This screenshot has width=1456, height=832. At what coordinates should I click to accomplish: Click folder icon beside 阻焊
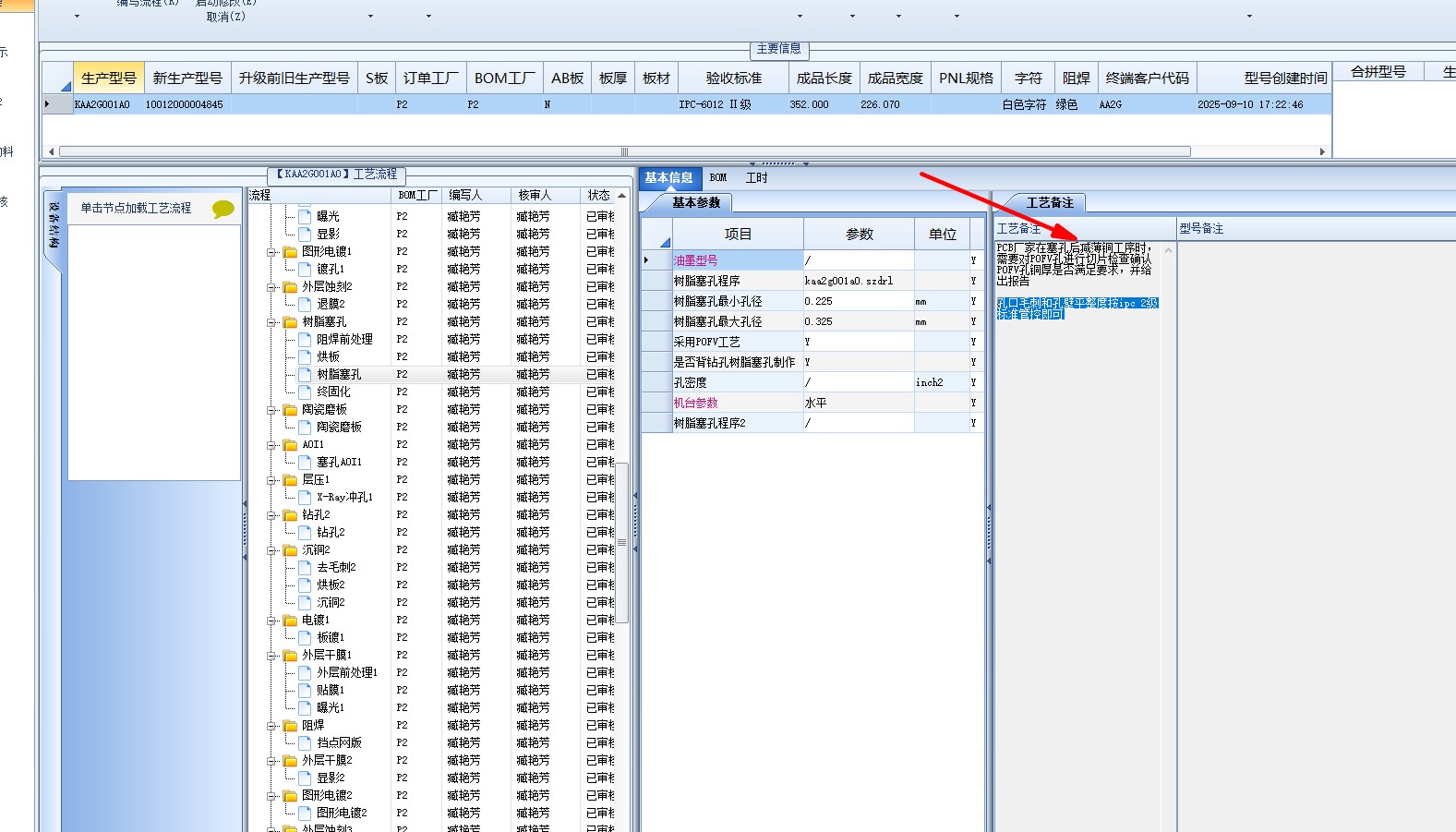pos(290,725)
